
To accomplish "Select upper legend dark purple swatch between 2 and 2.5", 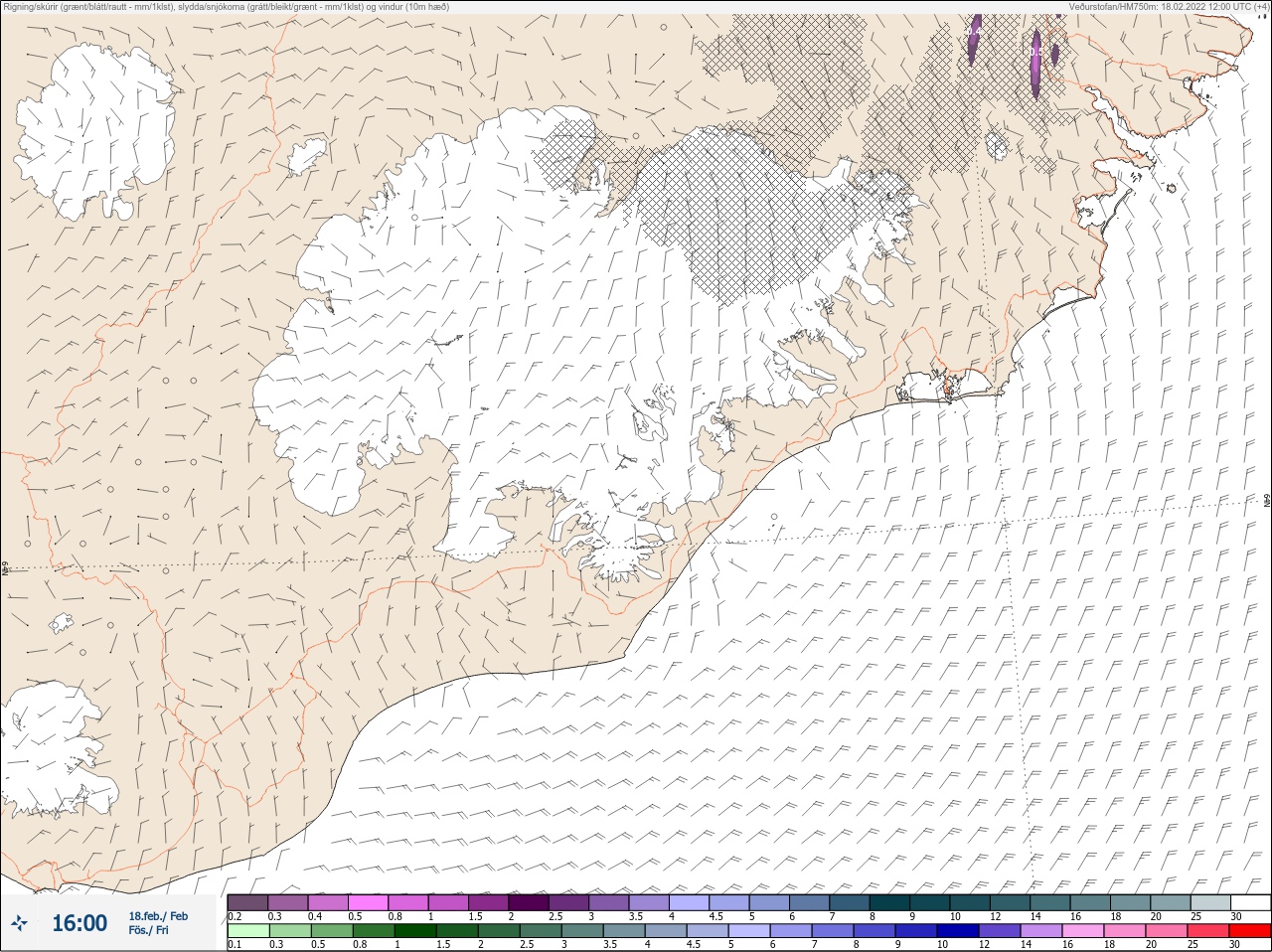I will pyautogui.click(x=529, y=902).
